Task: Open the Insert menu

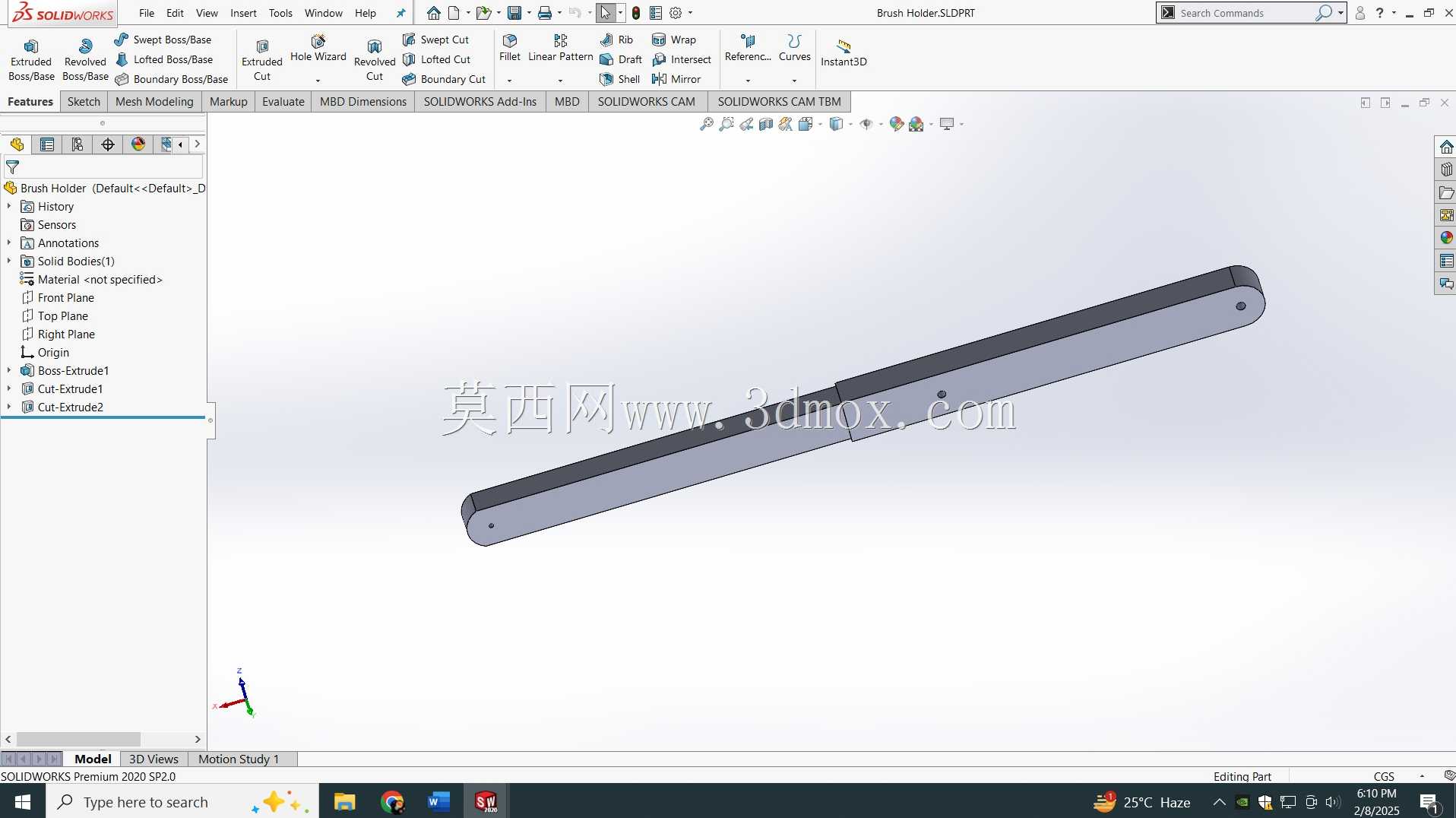Action: (243, 13)
